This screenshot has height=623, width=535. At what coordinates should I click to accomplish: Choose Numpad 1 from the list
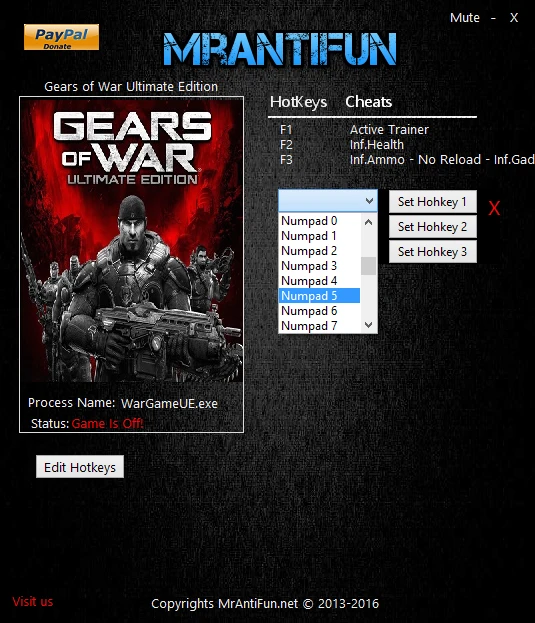319,236
